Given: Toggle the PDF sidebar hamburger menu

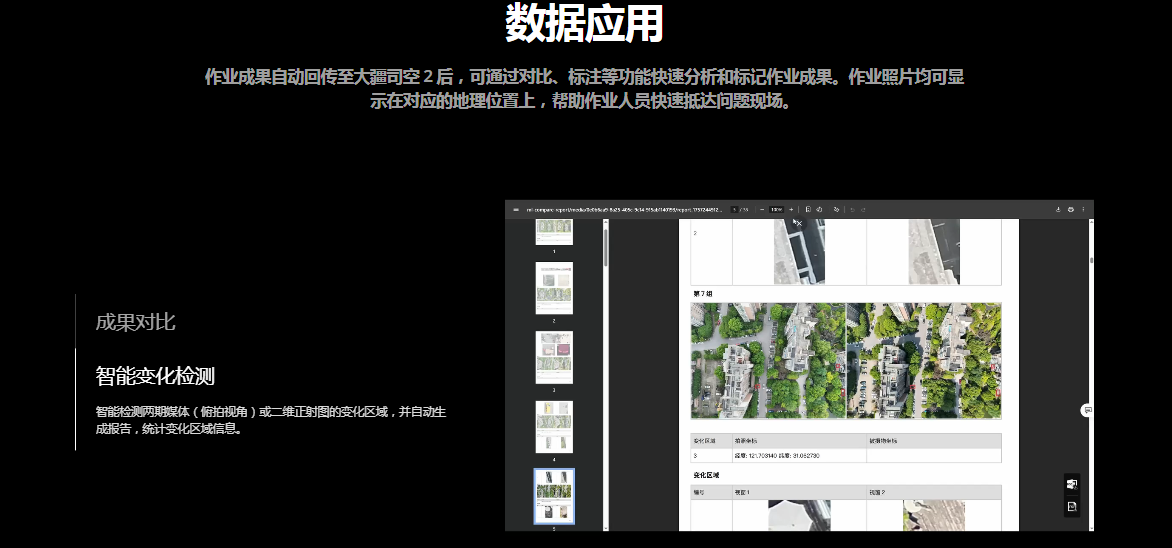Looking at the screenshot, I should pyautogui.click(x=516, y=210).
